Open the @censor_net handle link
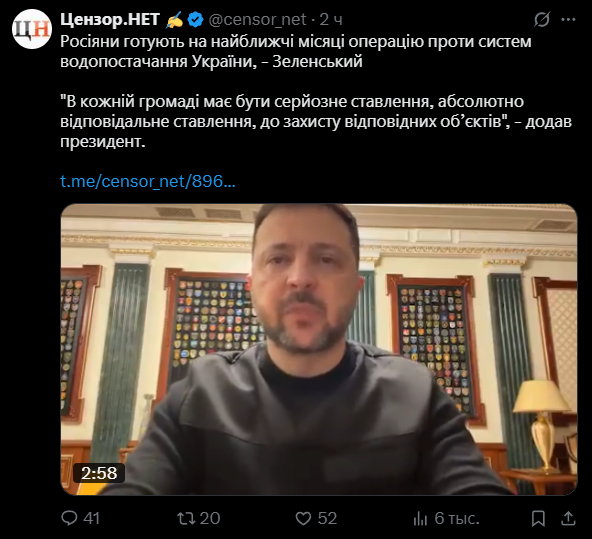Screen dimensions: 592x539 coord(257,20)
